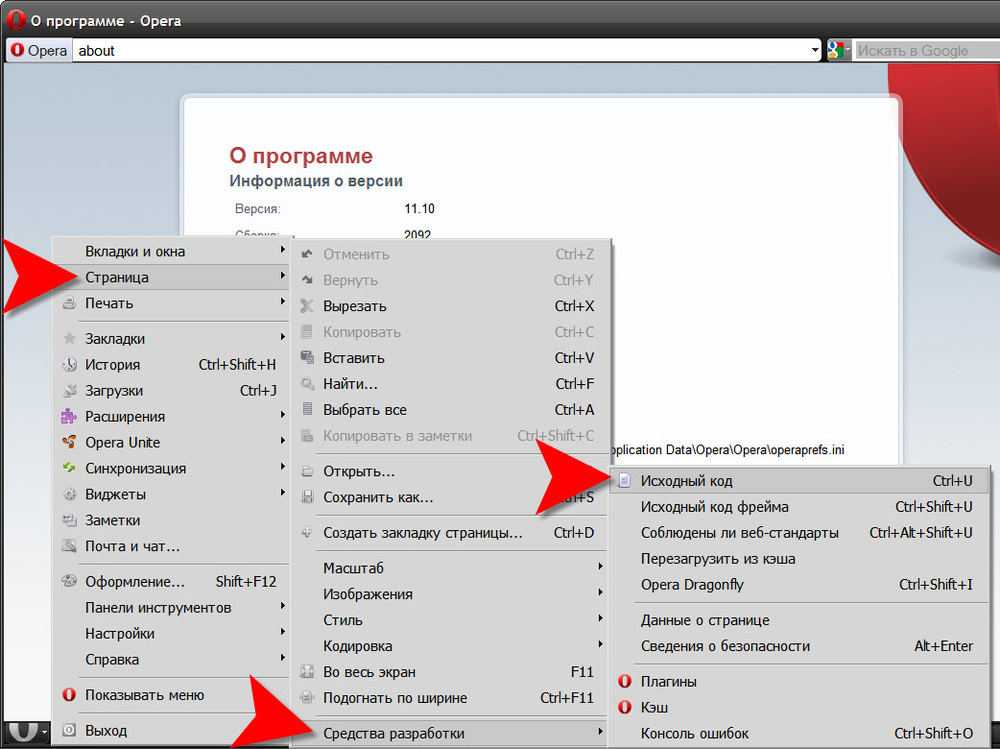Screen dimensions: 1000x749
Task: Click the Google search engine icon
Action: [836, 50]
